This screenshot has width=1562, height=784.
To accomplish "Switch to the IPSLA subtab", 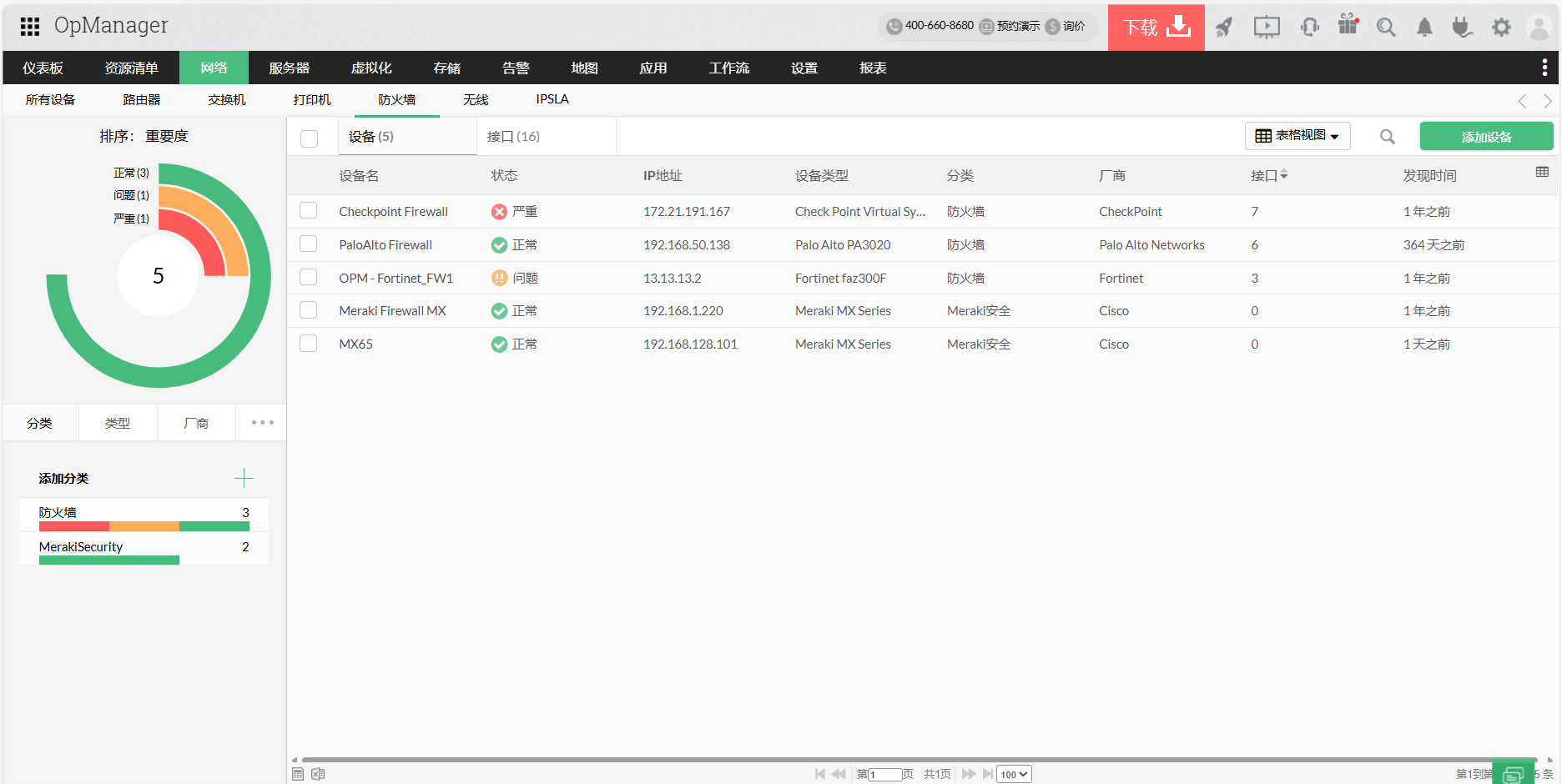I will click(552, 99).
